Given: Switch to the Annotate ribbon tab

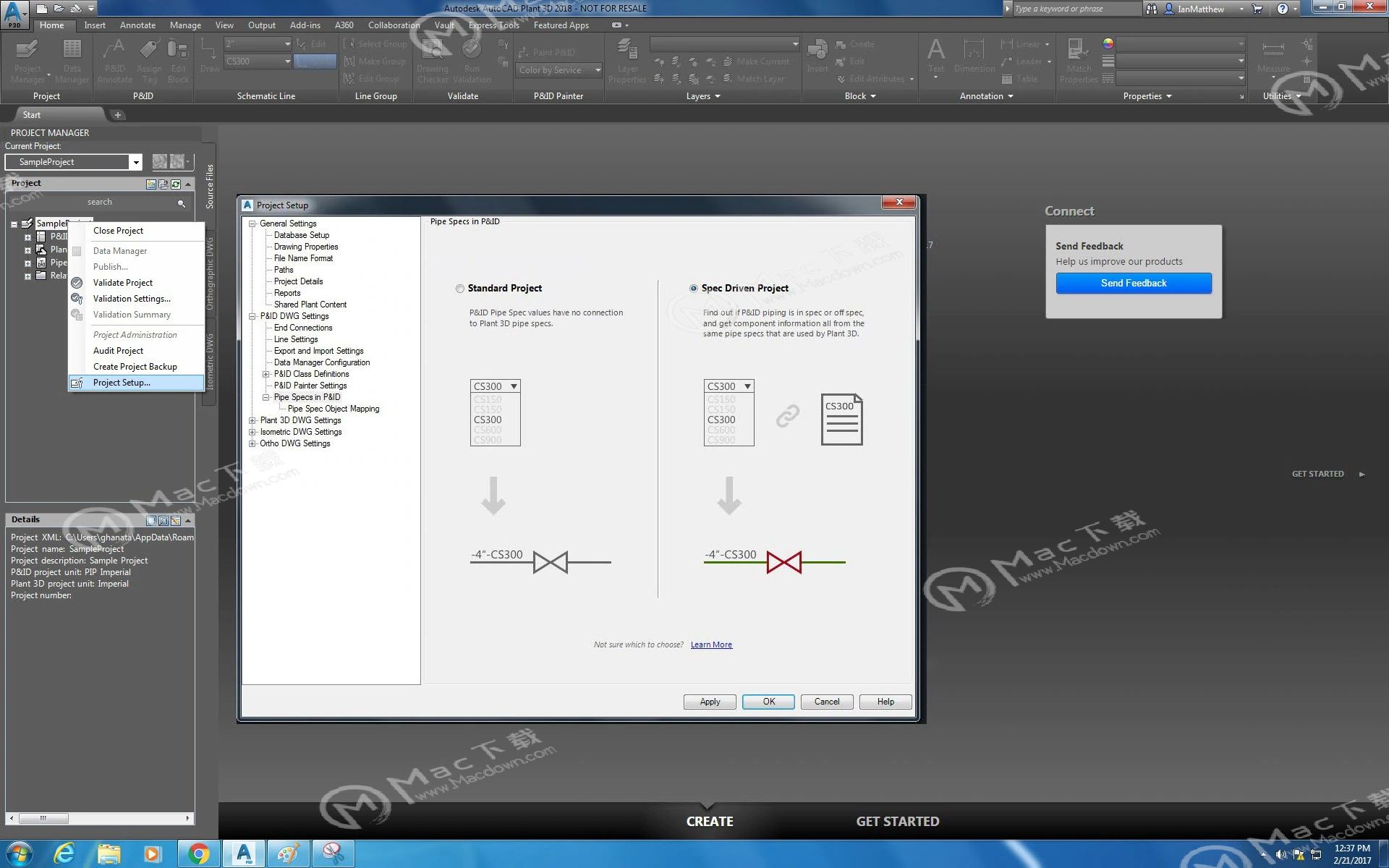Looking at the screenshot, I should pos(137,25).
